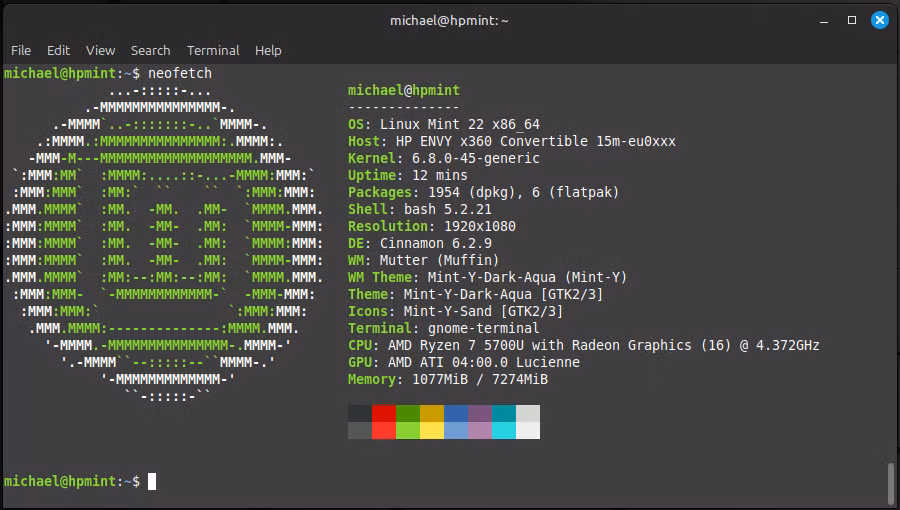Screen dimensions: 900x510
Task: Open the File menu
Action: (x=21, y=50)
